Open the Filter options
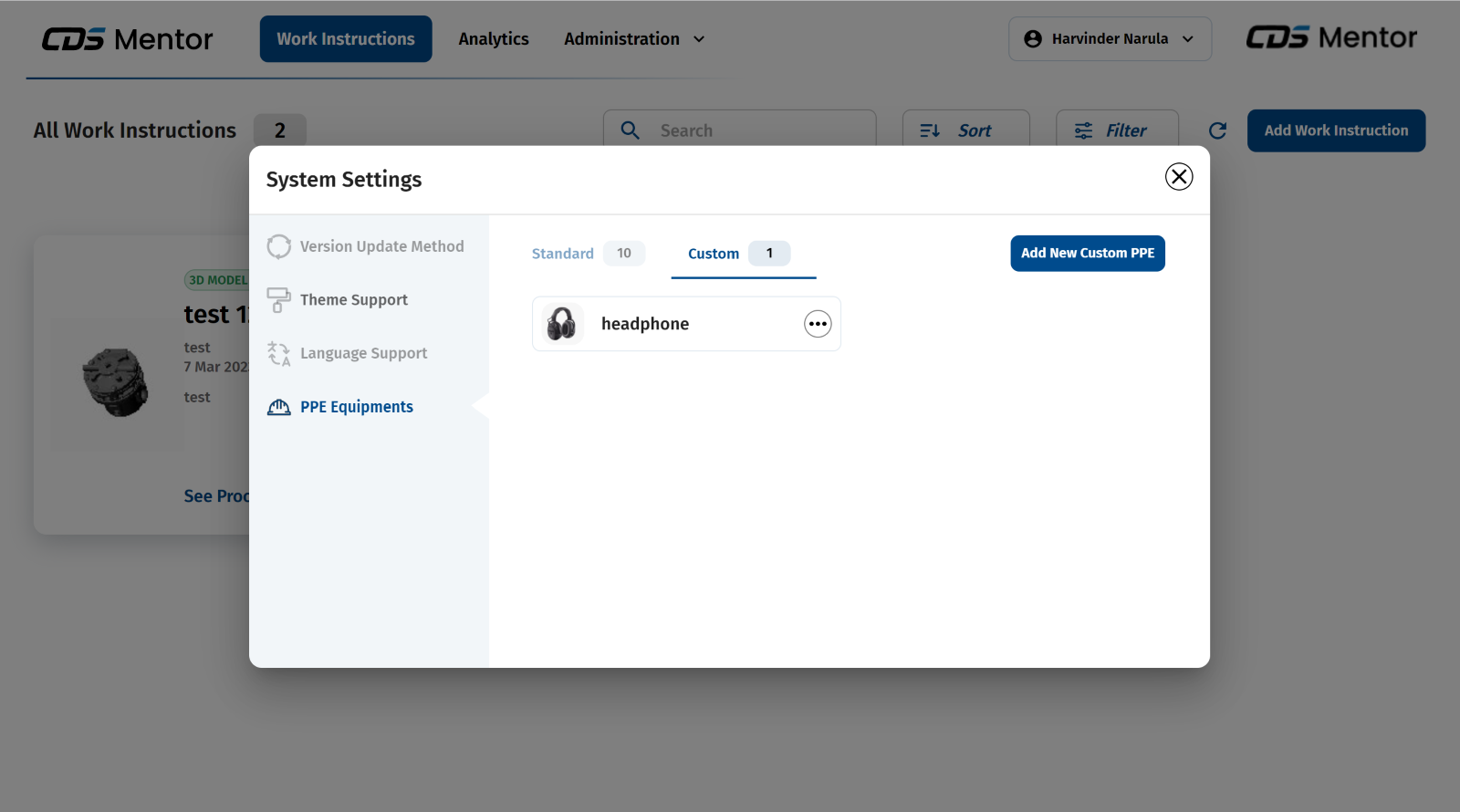The image size is (1460, 812). point(1117,130)
